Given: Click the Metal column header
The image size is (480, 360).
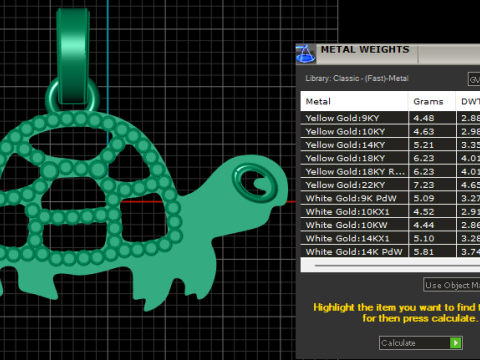Looking at the screenshot, I should pyautogui.click(x=354, y=101).
